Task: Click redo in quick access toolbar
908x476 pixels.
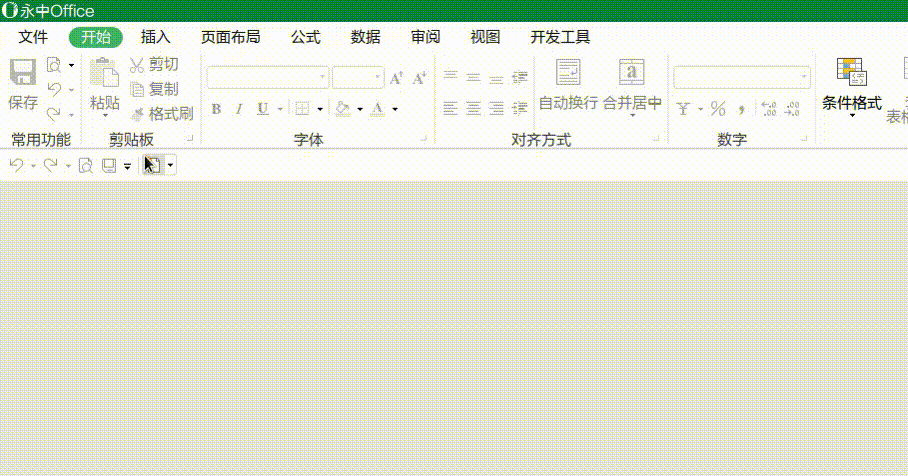Action: (51, 166)
